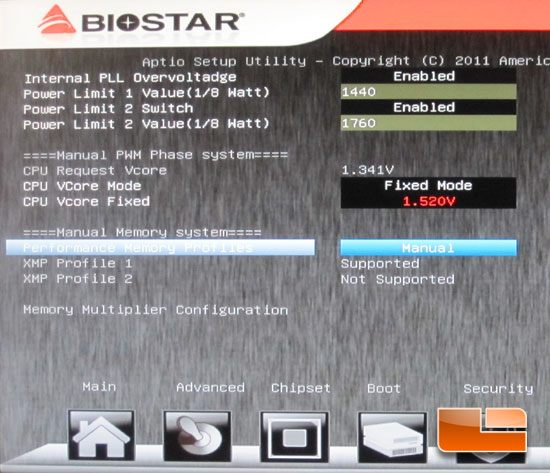Image resolution: width=550 pixels, height=473 pixels.
Task: Change CPU VCore Mode Fixed Mode option
Action: coord(428,185)
